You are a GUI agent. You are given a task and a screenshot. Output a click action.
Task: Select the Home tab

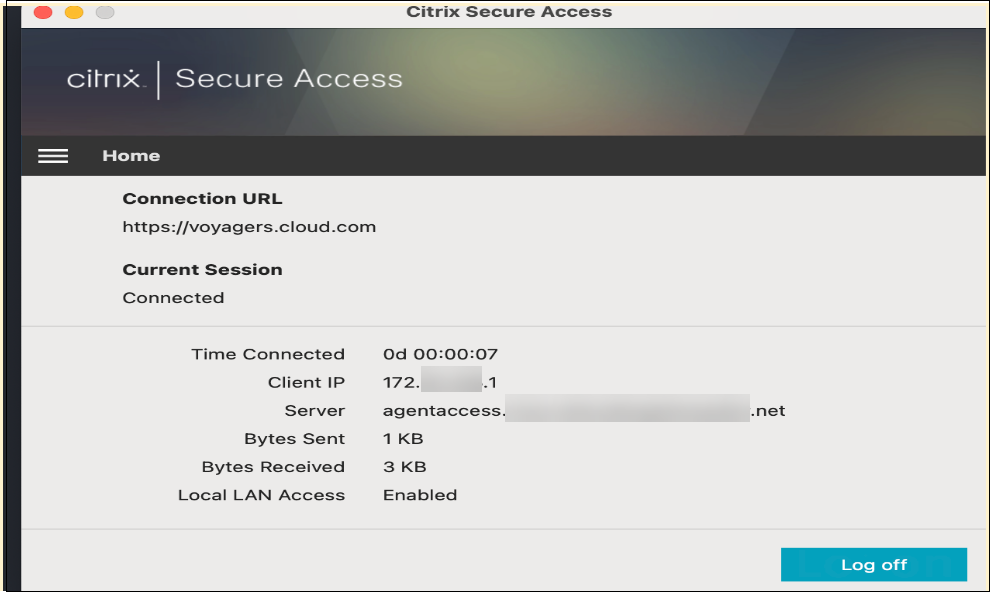click(131, 156)
